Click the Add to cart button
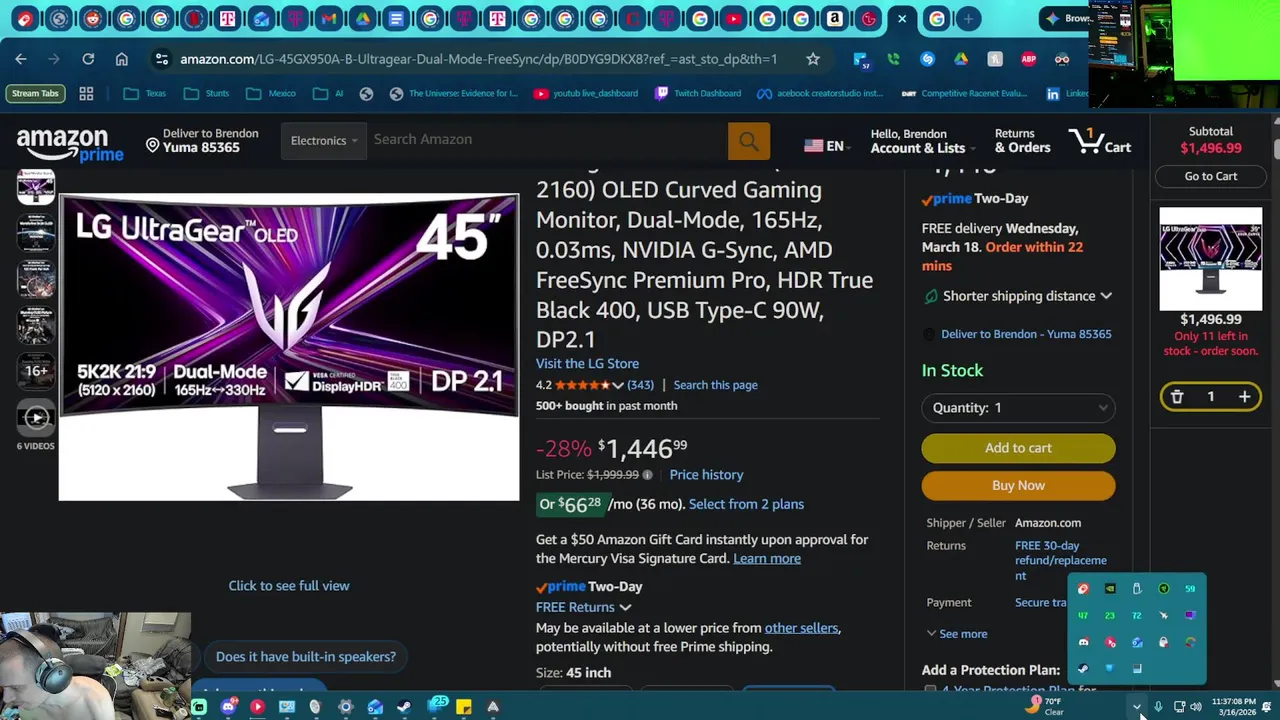Viewport: 1280px width, 720px height. (1018, 448)
